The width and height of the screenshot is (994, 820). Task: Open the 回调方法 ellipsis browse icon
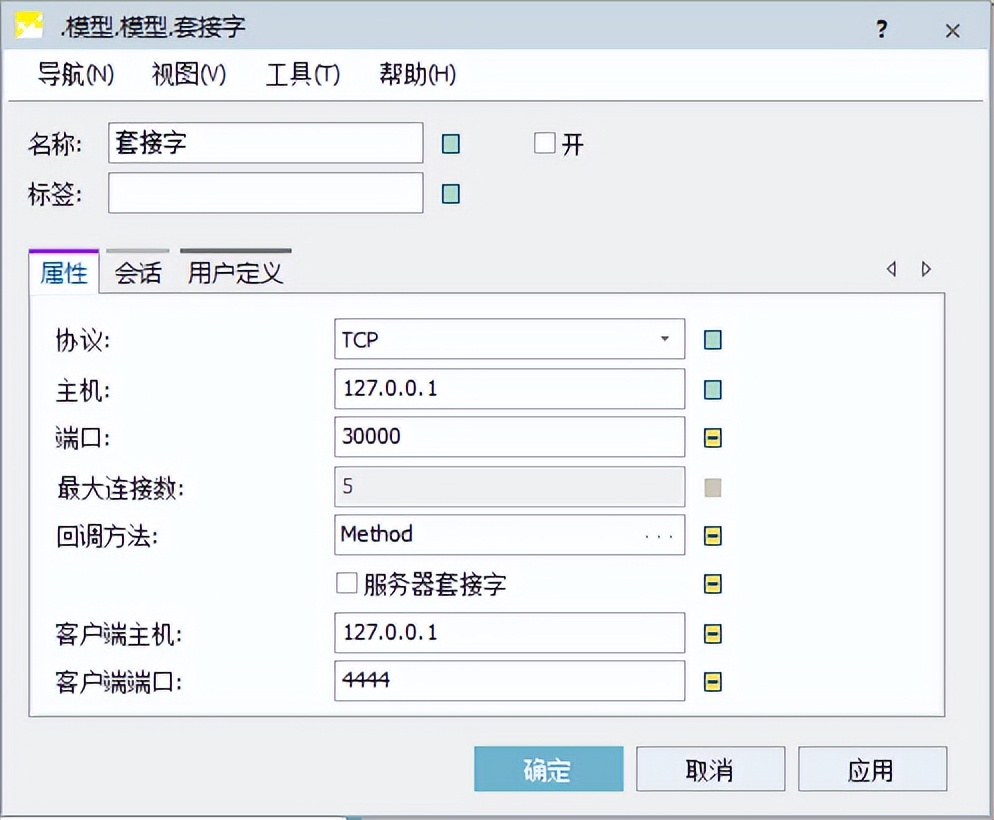(x=659, y=536)
